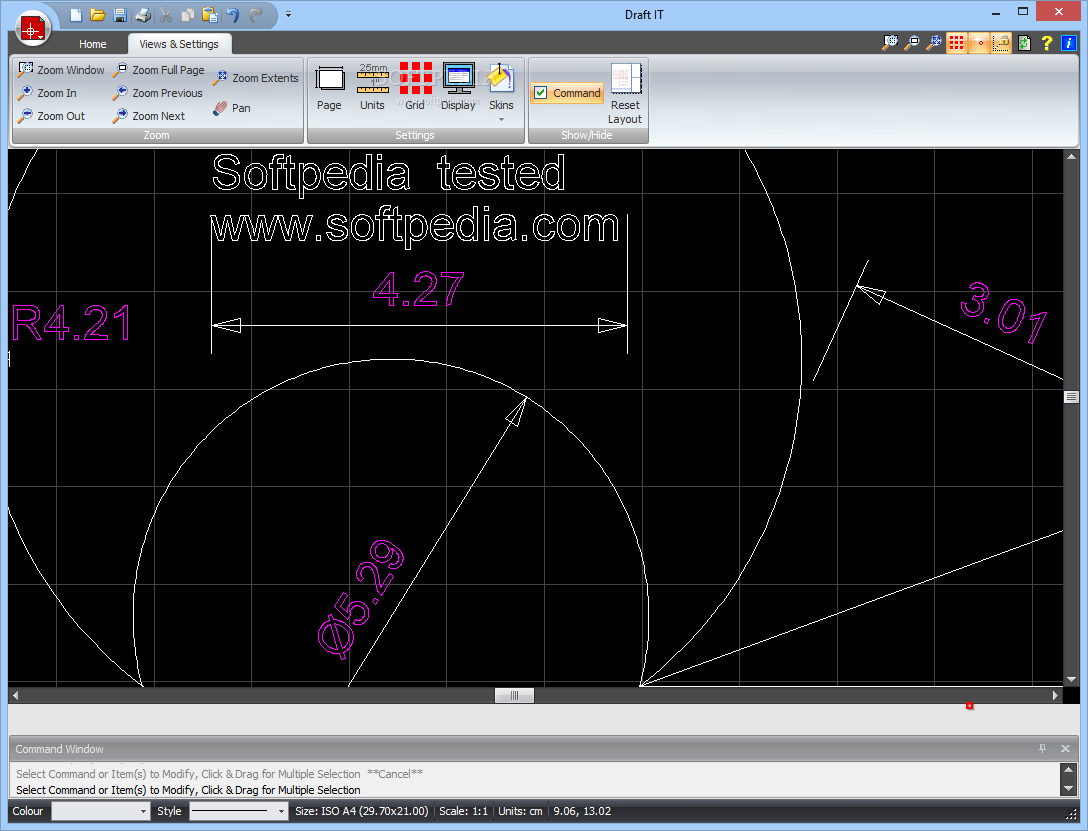This screenshot has height=831, width=1088.
Task: Switch to the Home ribbon tab
Action: [x=92, y=44]
